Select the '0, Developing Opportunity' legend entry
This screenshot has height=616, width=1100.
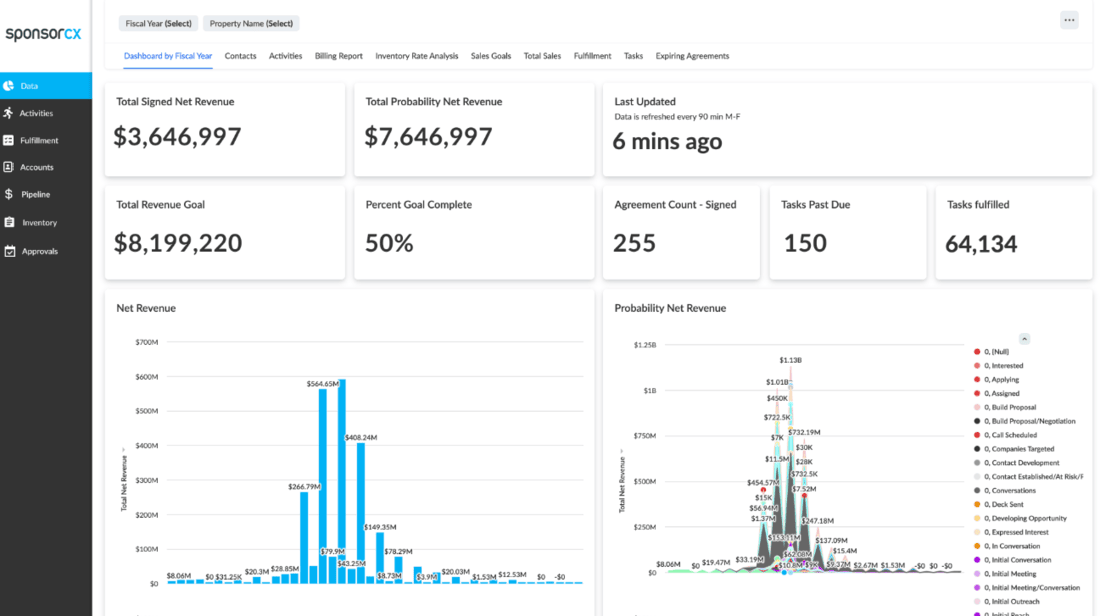pyautogui.click(x=1021, y=518)
